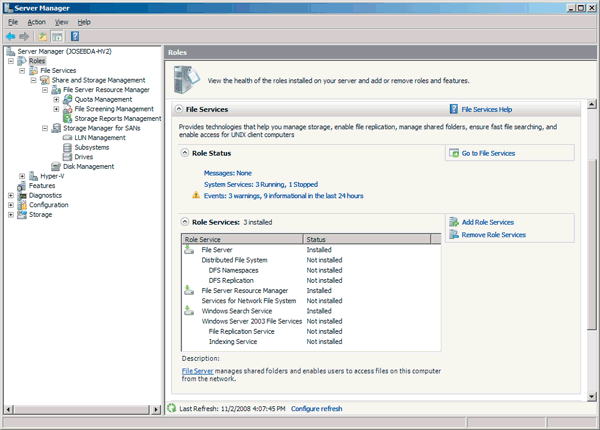Click the blue Help toolbar icon
The height and width of the screenshot is (430, 600).
(x=75, y=37)
